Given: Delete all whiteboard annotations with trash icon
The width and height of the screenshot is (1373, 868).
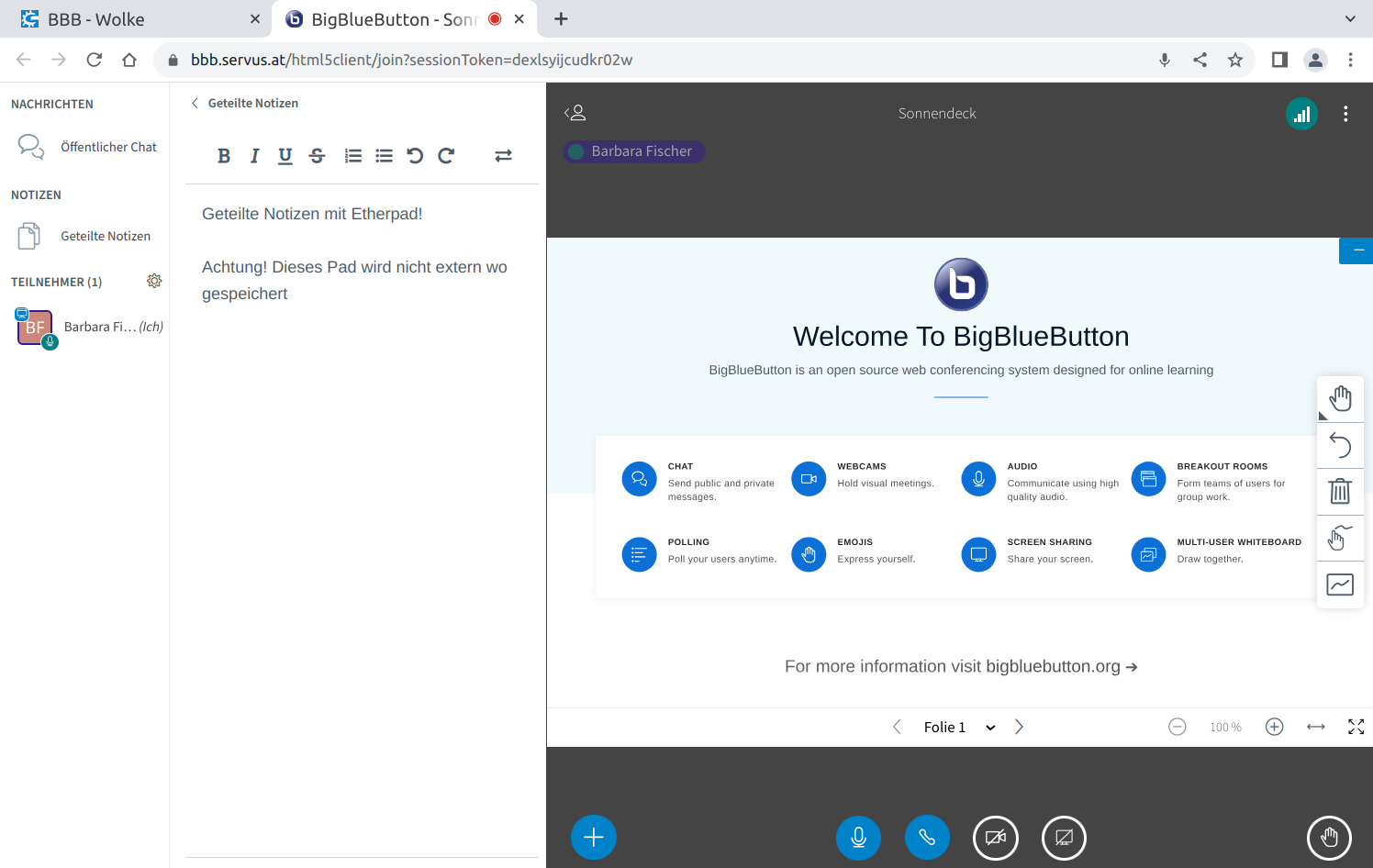Looking at the screenshot, I should pos(1340,492).
